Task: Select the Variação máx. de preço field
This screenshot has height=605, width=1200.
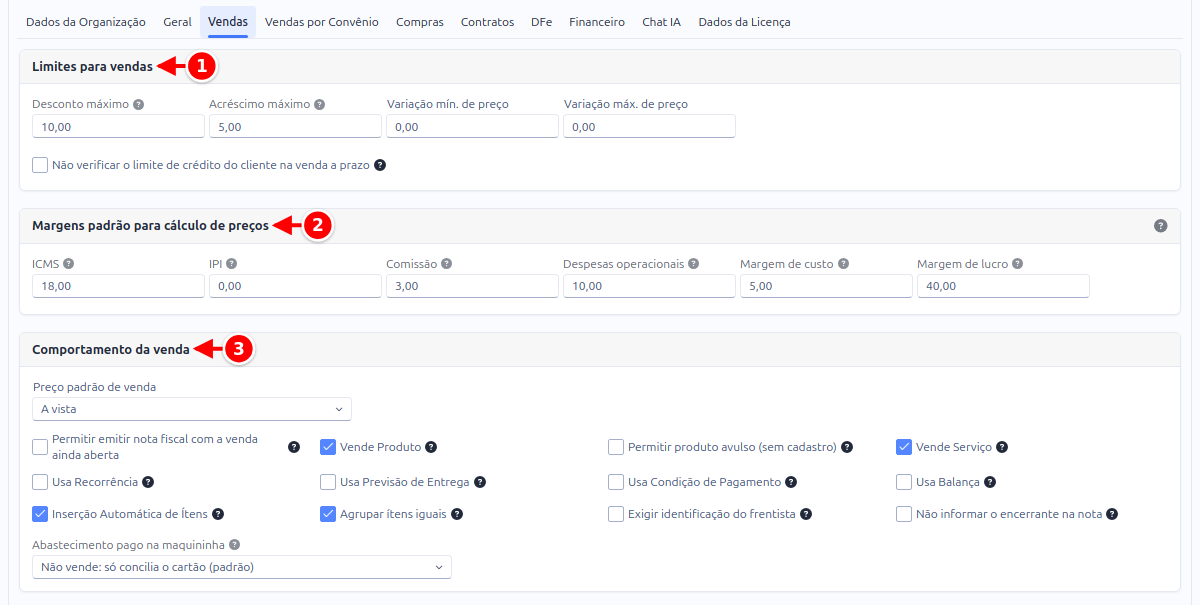Action: [650, 126]
